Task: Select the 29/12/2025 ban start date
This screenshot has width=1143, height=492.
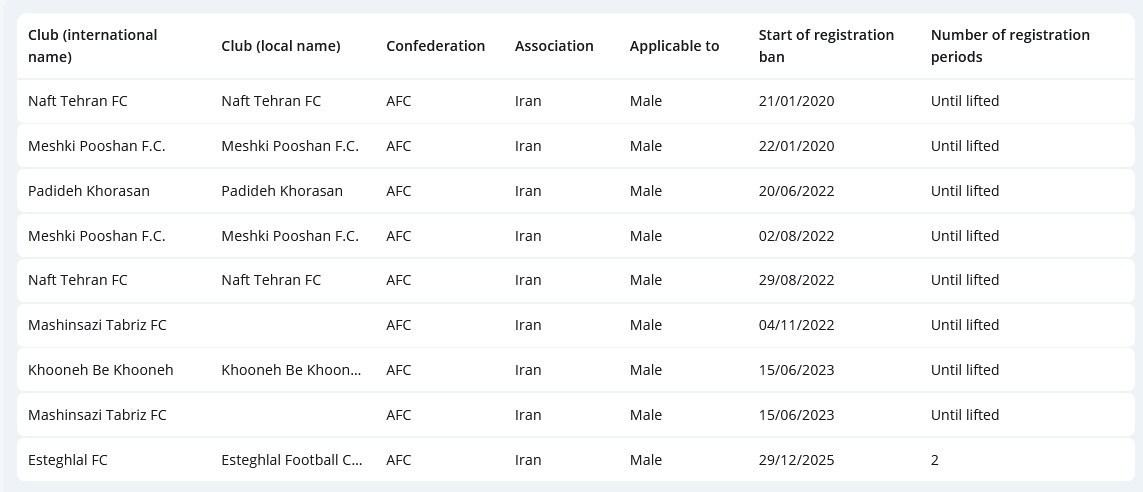Action: pos(796,460)
